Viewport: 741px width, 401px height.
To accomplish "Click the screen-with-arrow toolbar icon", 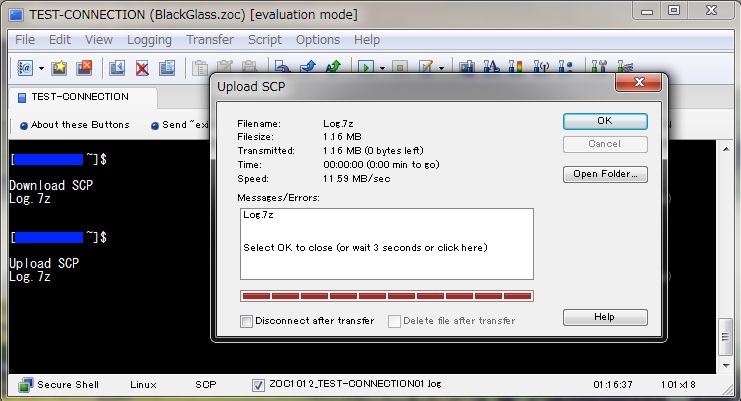I will tap(117, 68).
